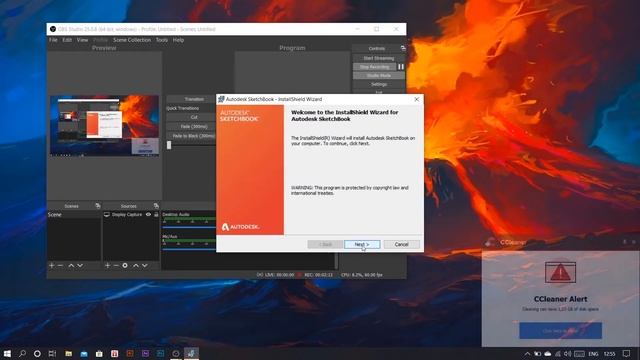The image size is (640, 360).
Task: Open the Scene Collection menu
Action: coord(132,40)
